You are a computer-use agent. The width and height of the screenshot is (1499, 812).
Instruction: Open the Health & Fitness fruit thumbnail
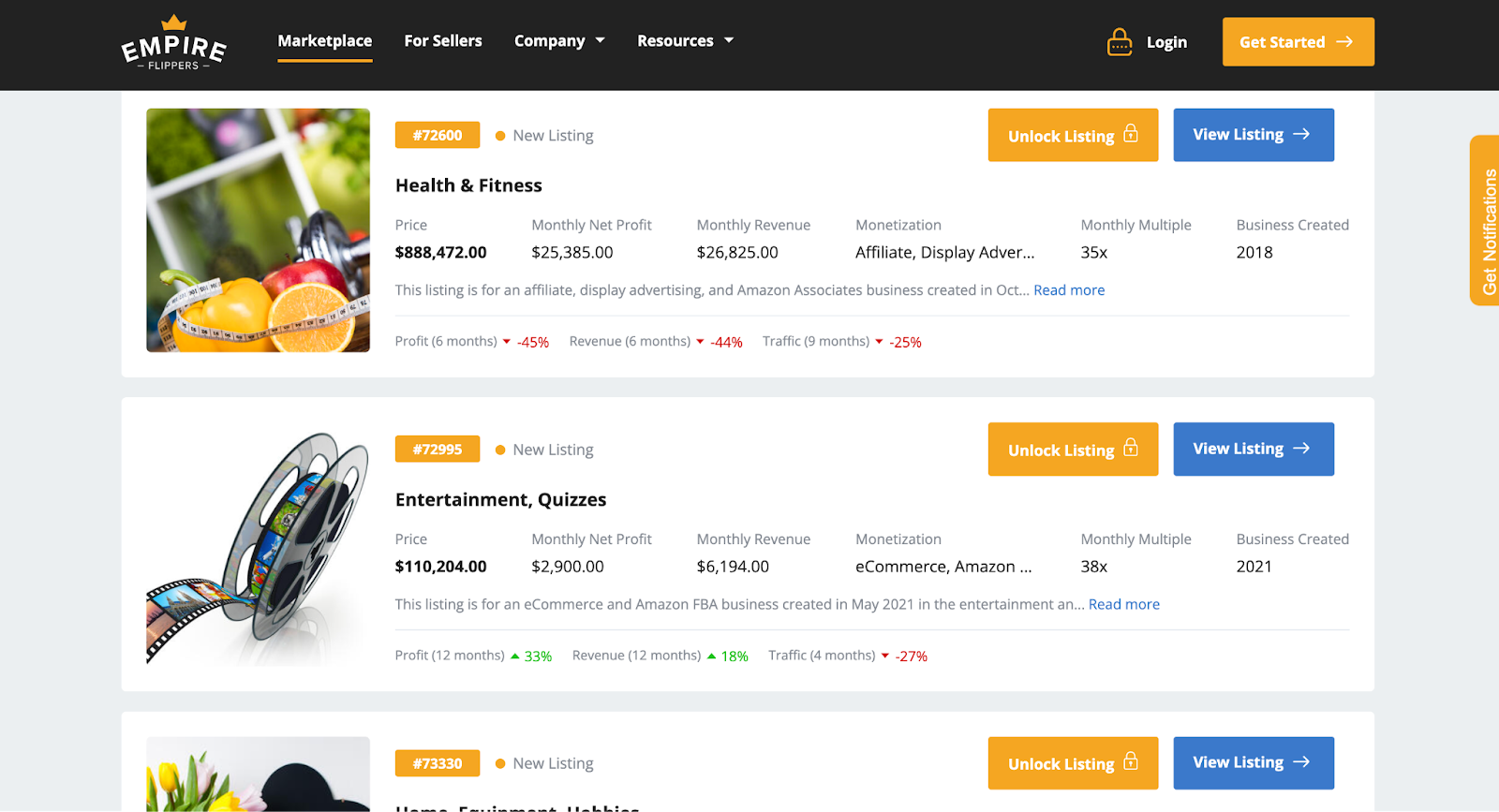pos(258,230)
